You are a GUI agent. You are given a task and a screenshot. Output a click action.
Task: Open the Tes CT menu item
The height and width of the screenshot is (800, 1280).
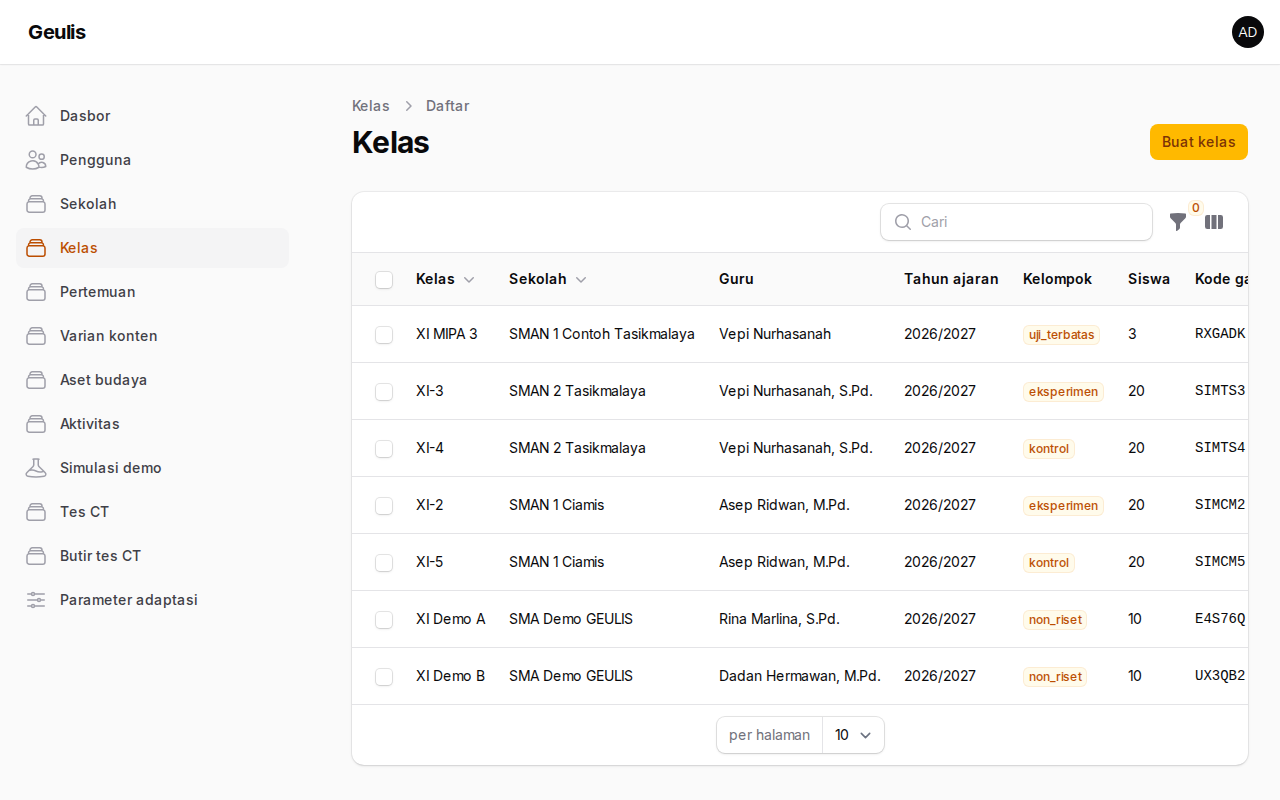click(152, 512)
